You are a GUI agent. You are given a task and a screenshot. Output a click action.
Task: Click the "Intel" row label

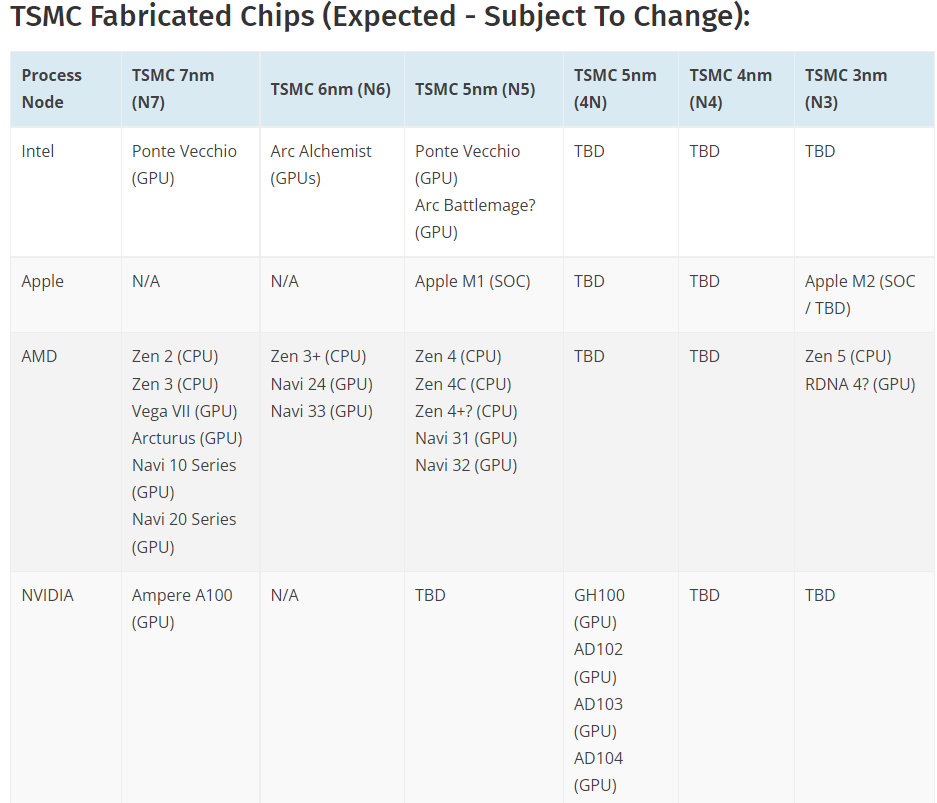38,151
